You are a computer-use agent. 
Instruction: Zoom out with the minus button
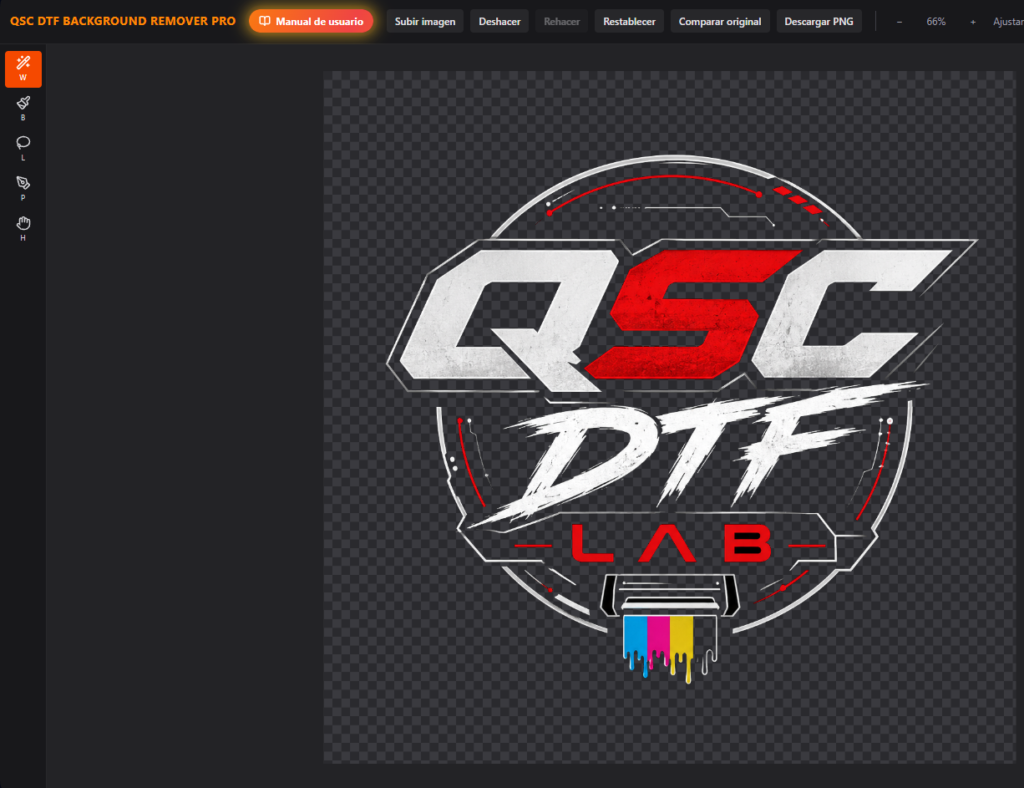point(899,22)
